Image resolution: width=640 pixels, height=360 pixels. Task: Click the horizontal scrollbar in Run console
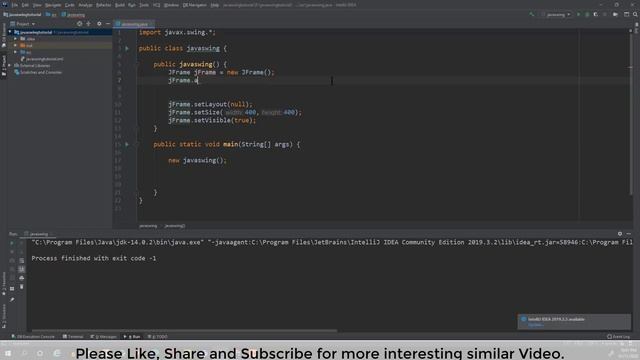click(184, 331)
